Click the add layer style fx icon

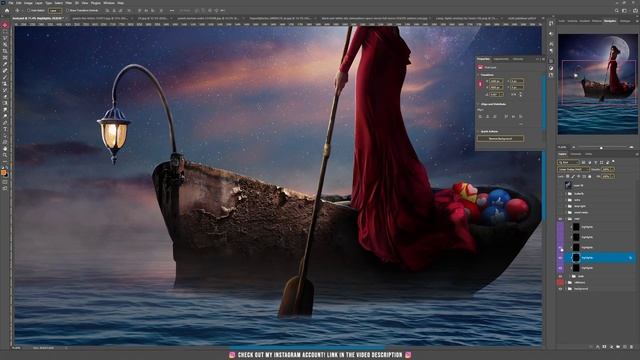tap(598, 347)
